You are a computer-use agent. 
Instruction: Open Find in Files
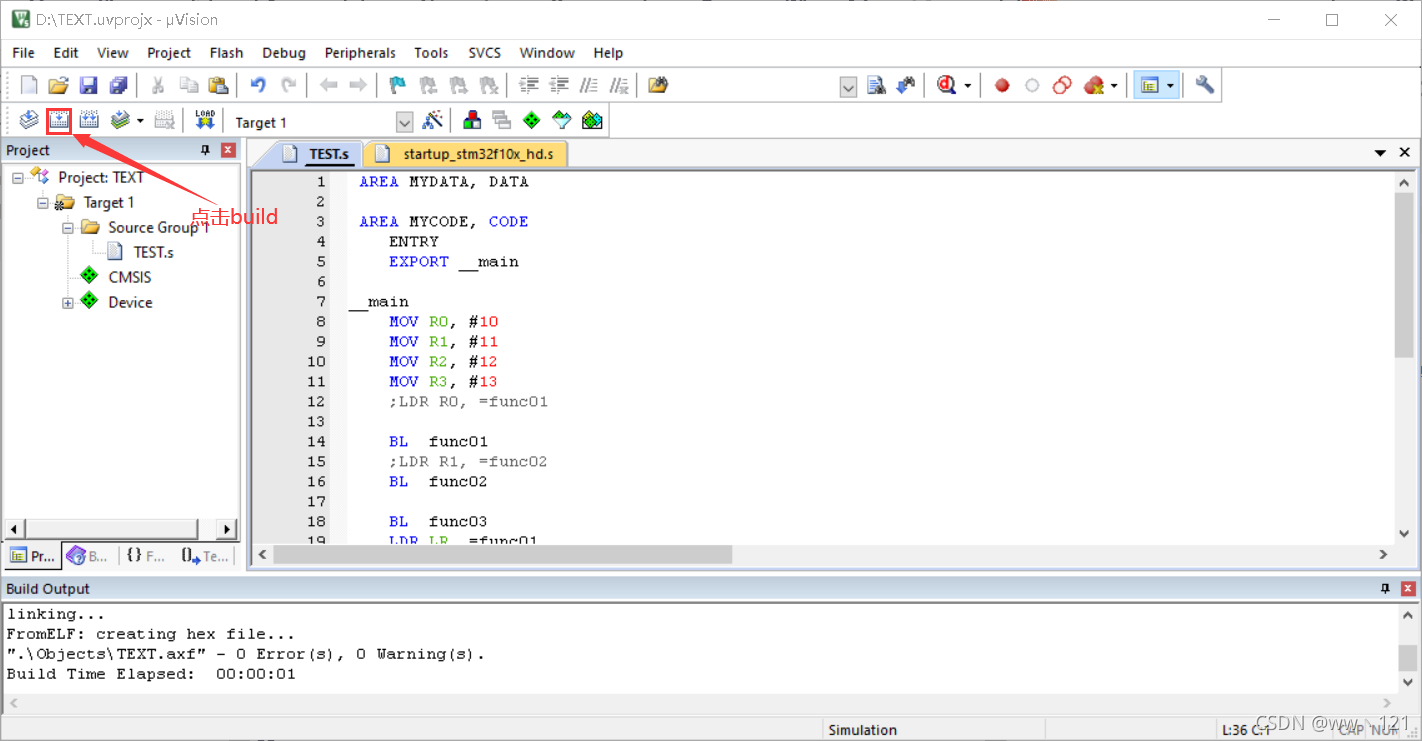point(657,85)
